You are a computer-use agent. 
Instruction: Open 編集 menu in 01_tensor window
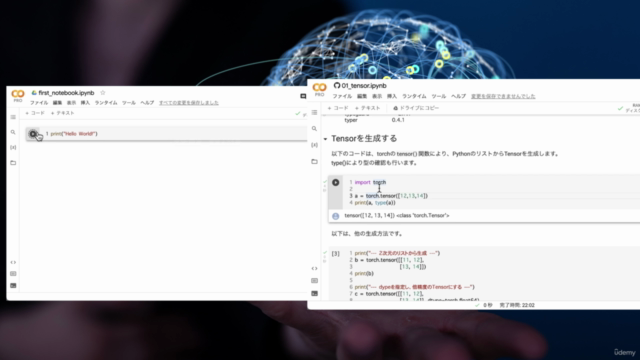(x=362, y=96)
